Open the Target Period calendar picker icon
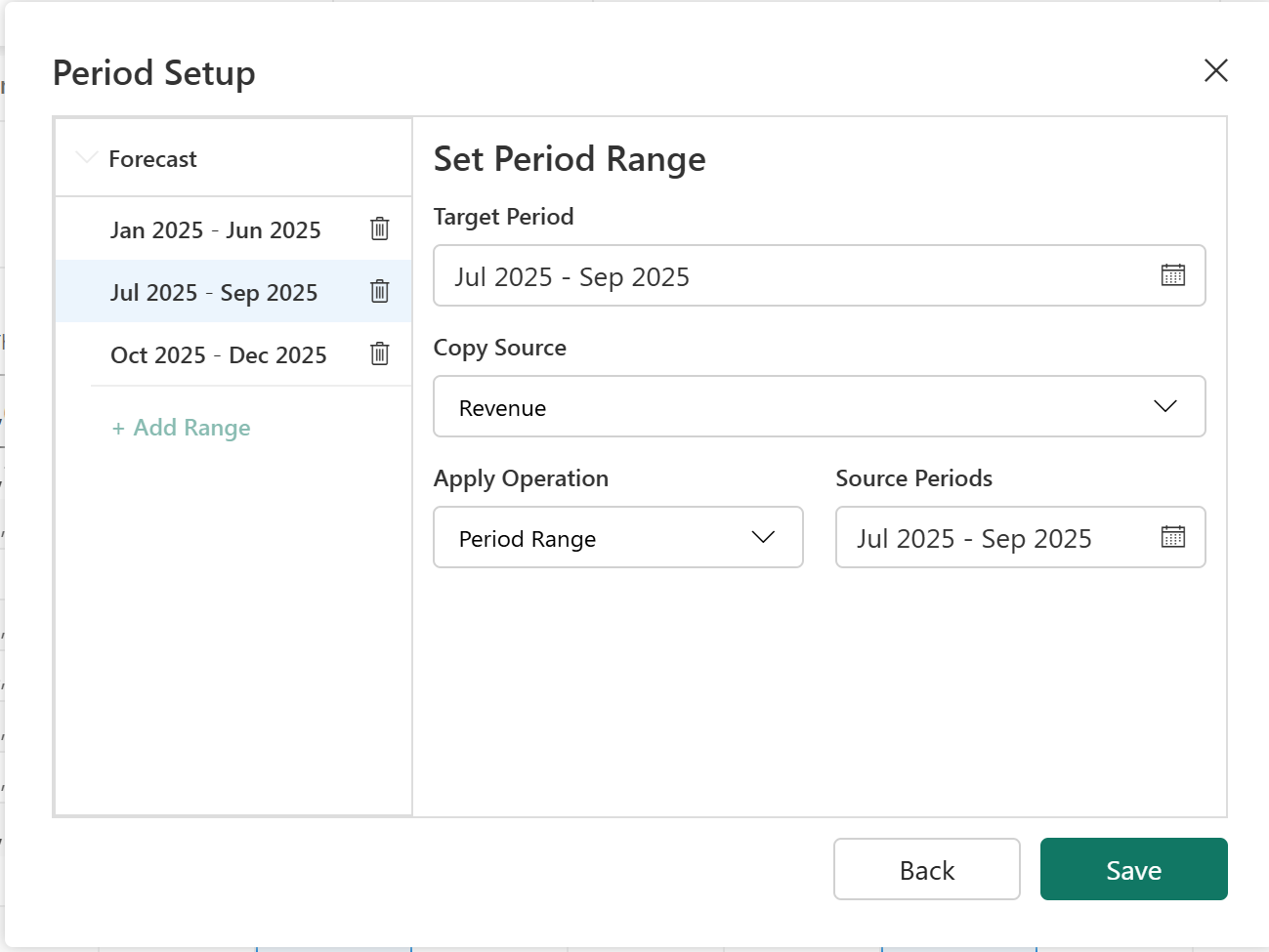The width and height of the screenshot is (1269, 952). pos(1172,275)
